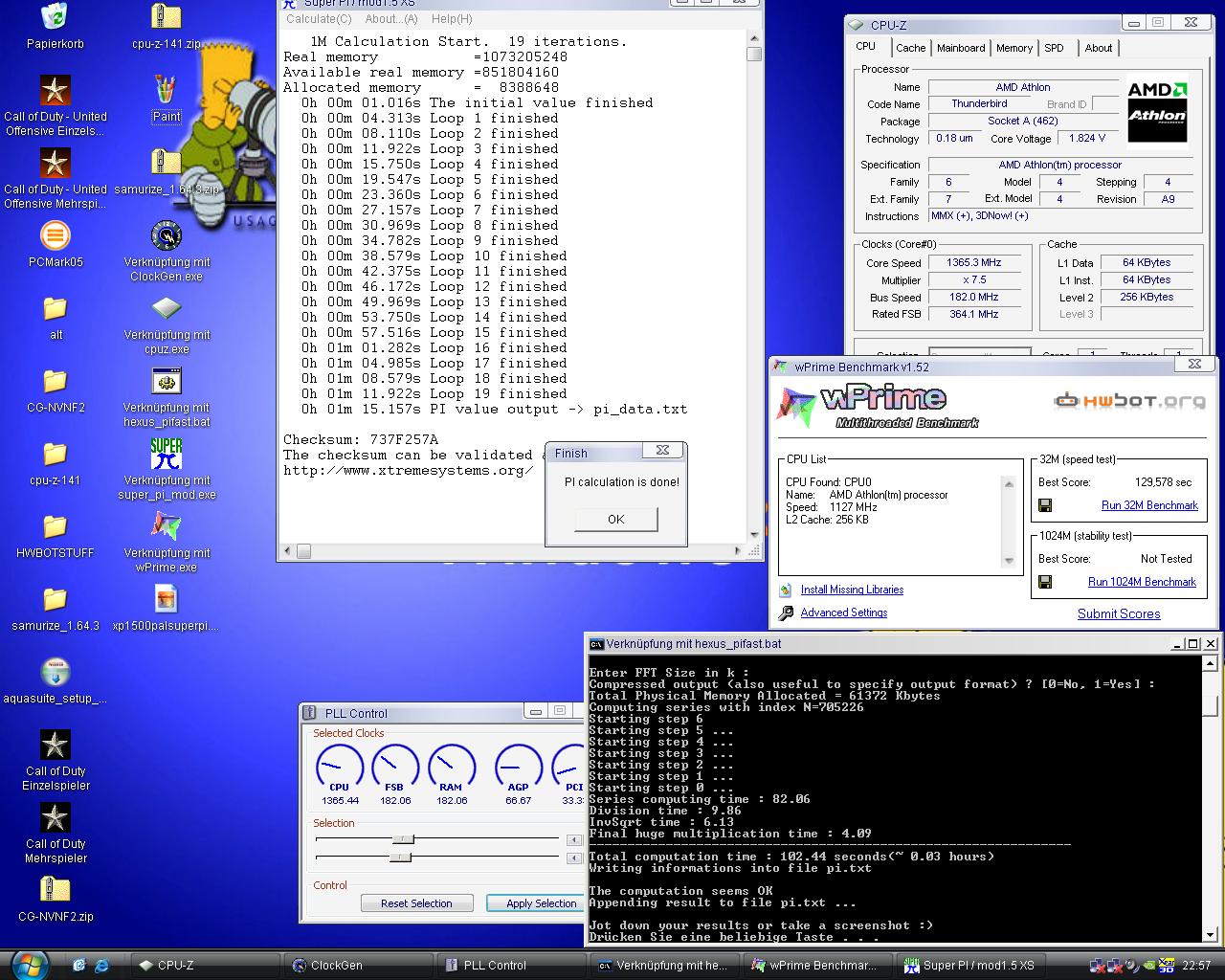Viewport: 1225px width, 980px height.
Task: Click Submit Scores in wPrime
Action: (x=1119, y=614)
